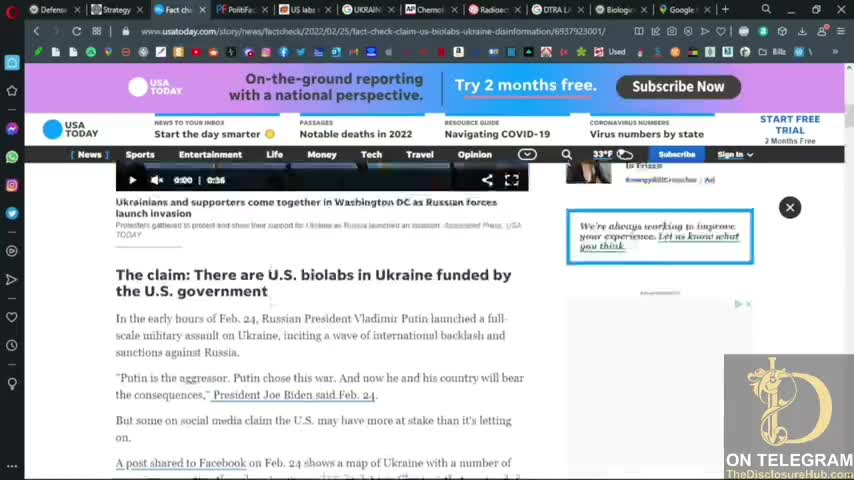This screenshot has height=480, width=854.
Task: Open sidebar My Flow arrow icon
Action: click(12, 280)
